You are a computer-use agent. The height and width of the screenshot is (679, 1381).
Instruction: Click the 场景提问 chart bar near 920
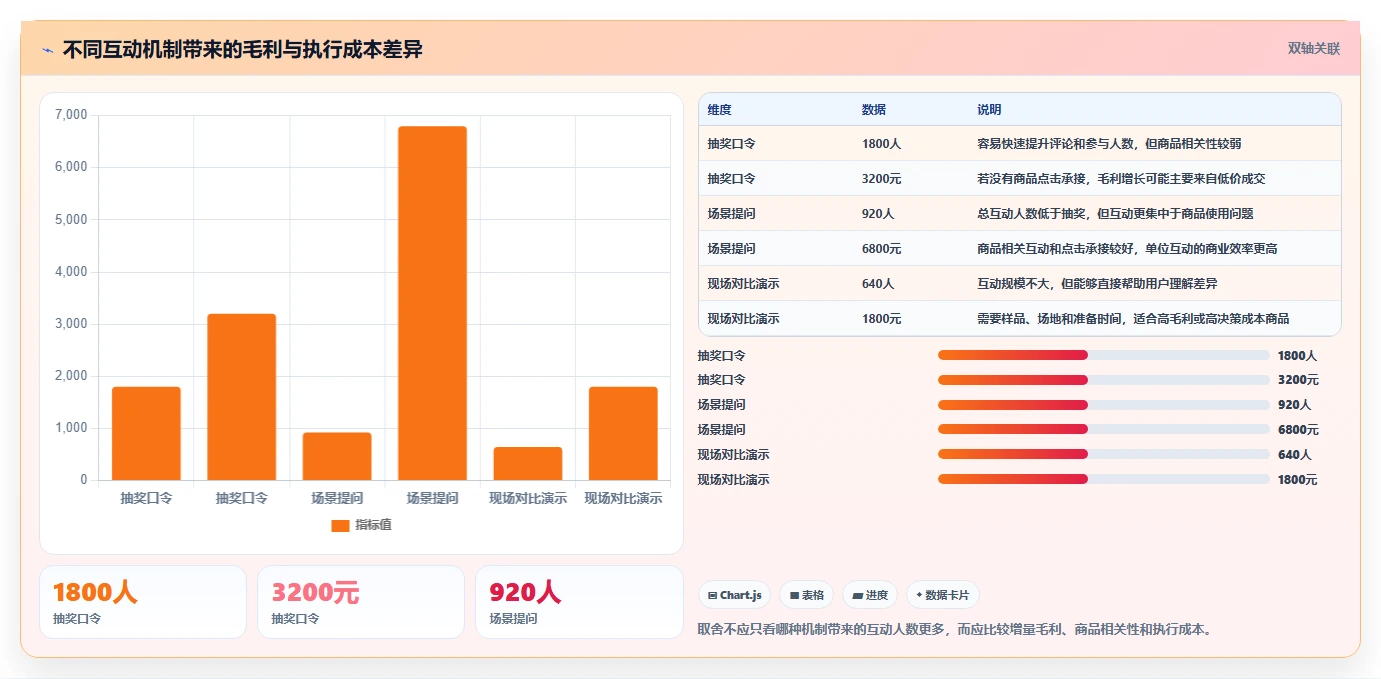click(x=337, y=457)
